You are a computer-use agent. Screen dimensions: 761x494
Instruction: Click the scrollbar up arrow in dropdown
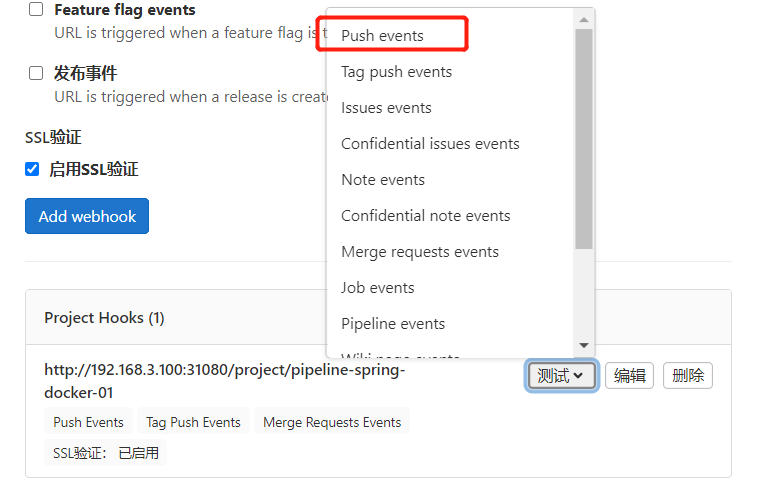pos(584,20)
